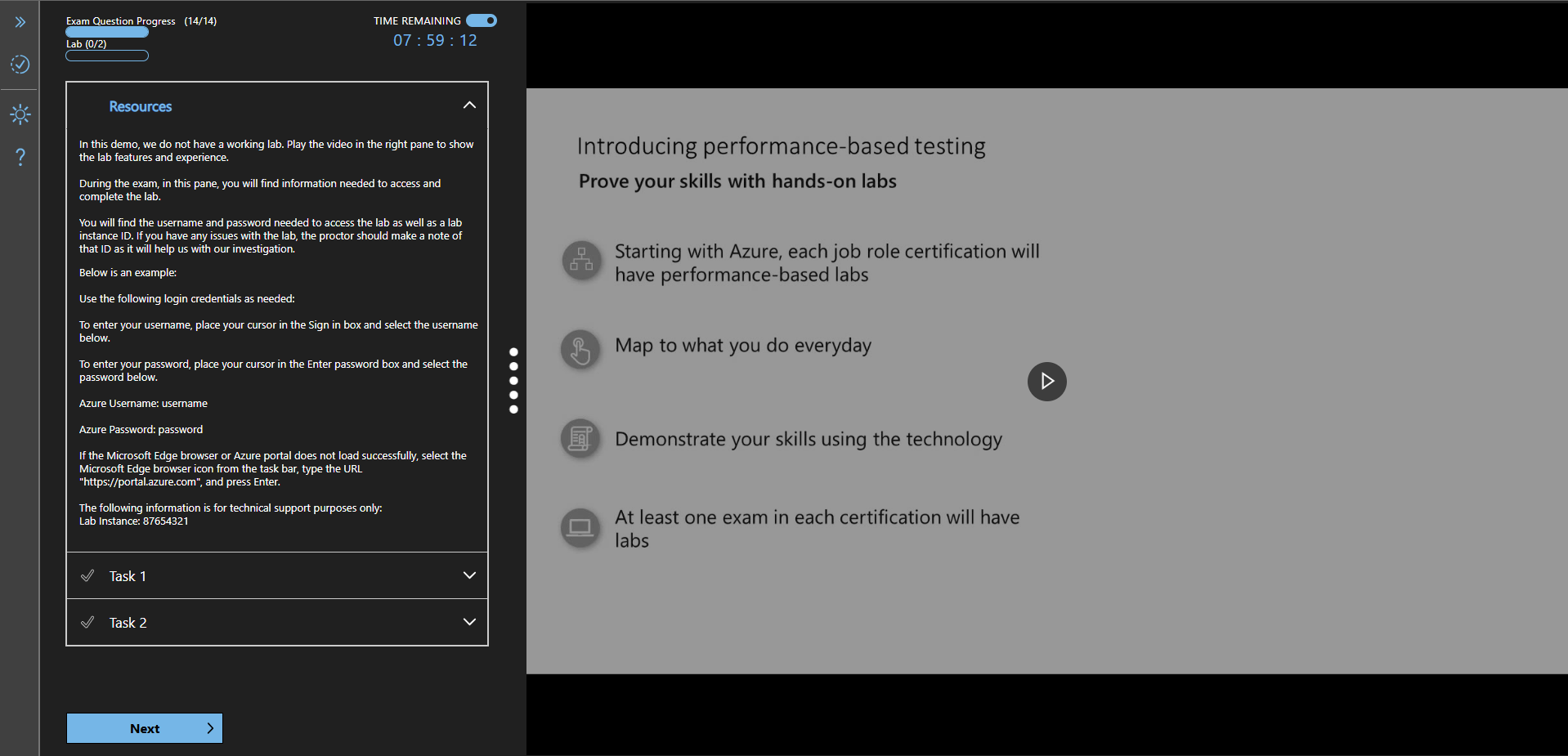Select the Task 2 label
This screenshot has height=756, width=1568.
click(x=128, y=623)
